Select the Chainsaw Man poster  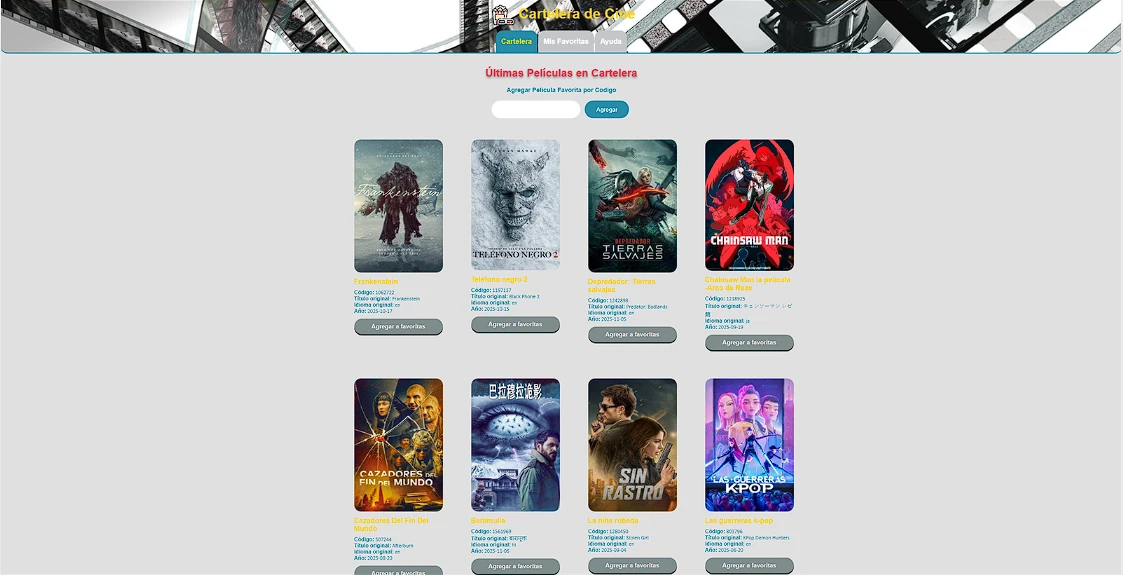point(749,205)
